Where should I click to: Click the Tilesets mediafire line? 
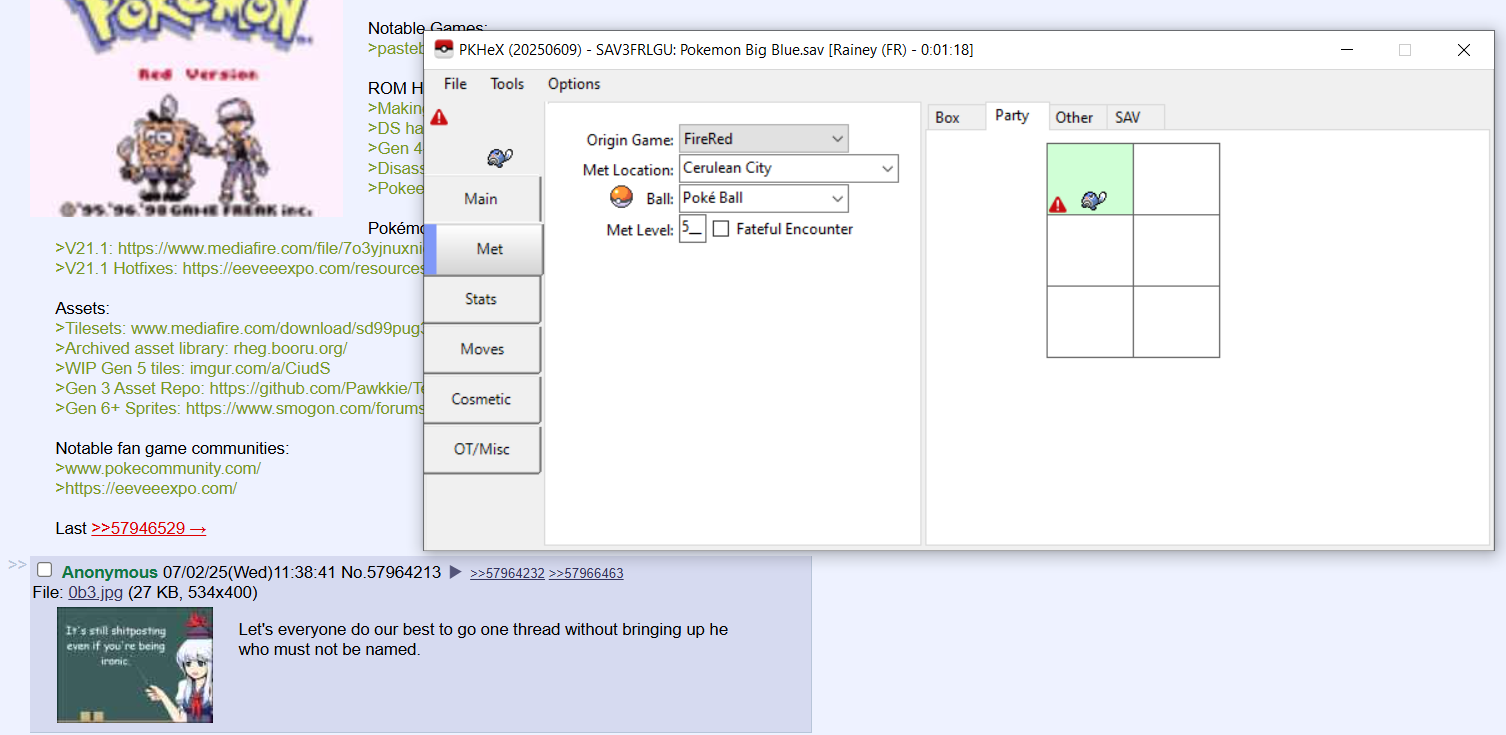click(240, 328)
